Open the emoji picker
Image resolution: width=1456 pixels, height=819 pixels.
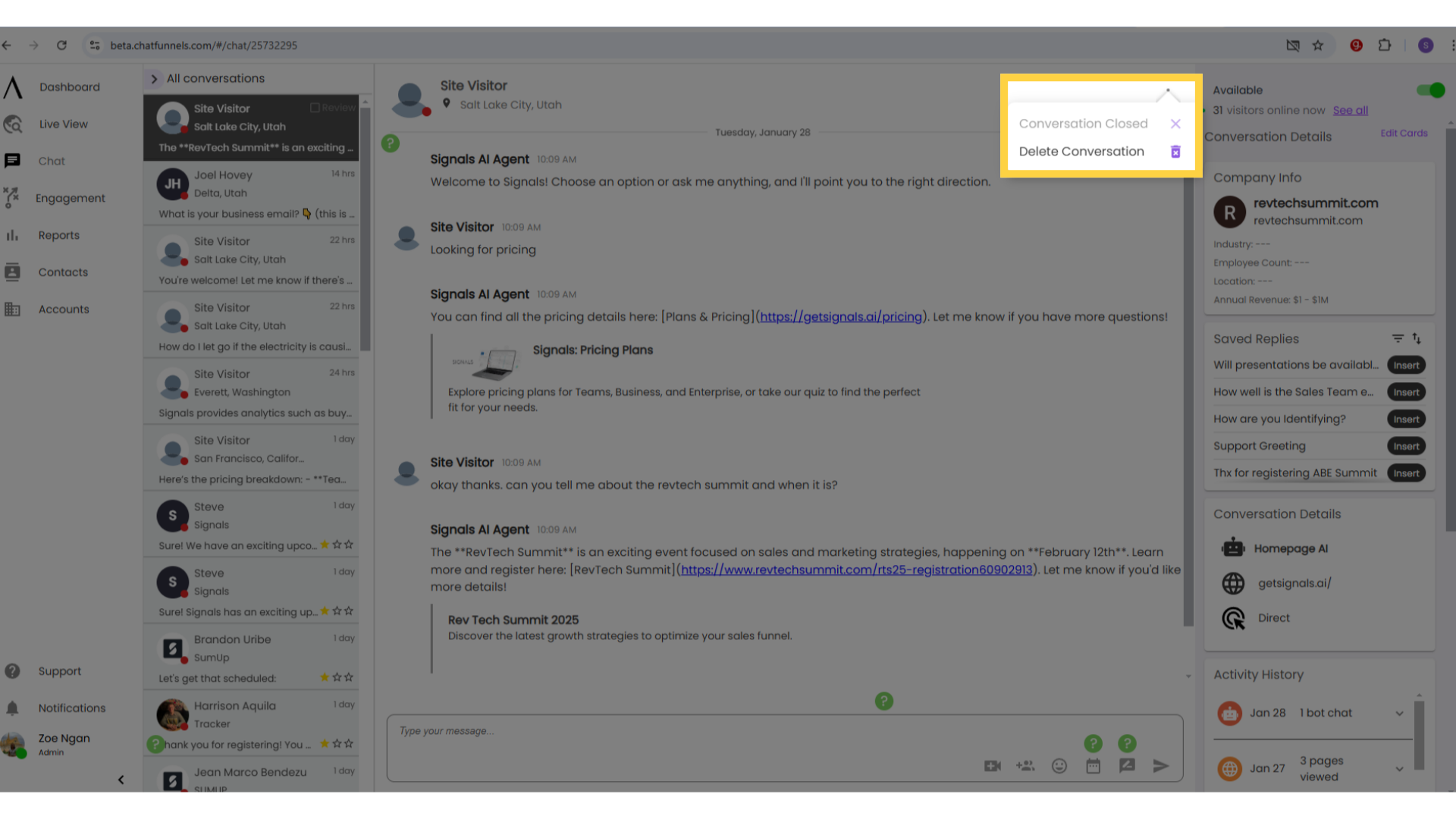click(1059, 766)
